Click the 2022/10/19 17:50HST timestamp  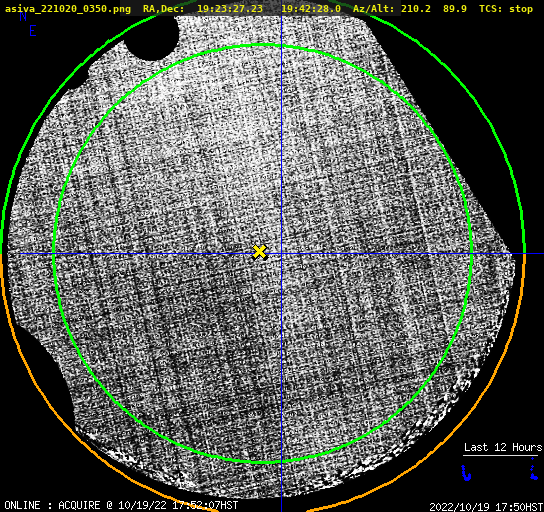pos(486,507)
